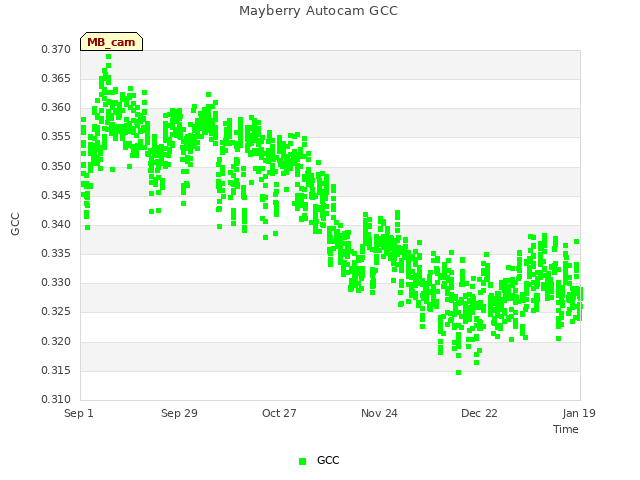640x480 pixels.
Task: Click the 0.330 y-axis value
Action: pyautogui.click(x=56, y=283)
